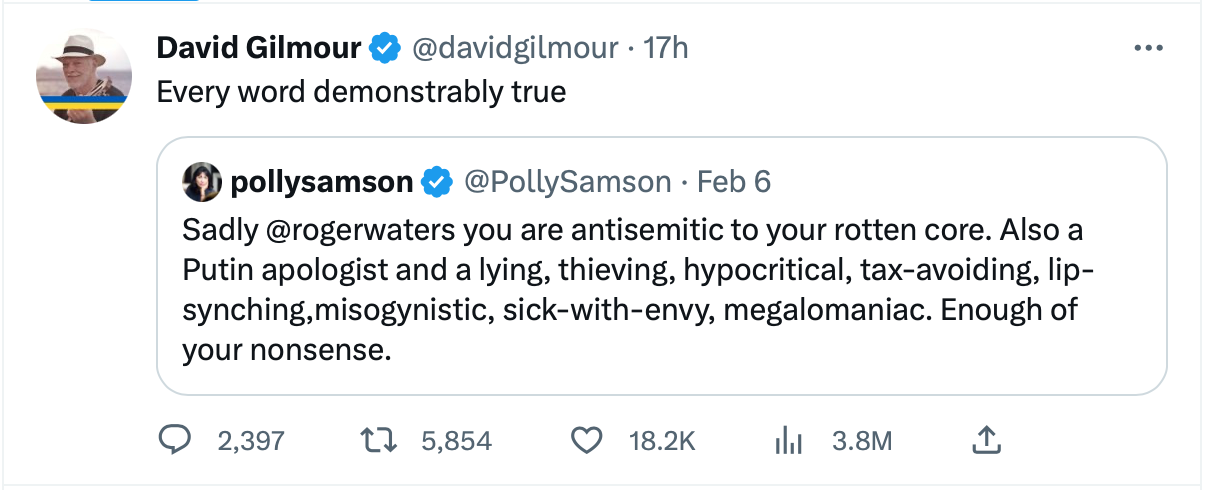
Task: Open pollysamson's small avatar image
Action: (202, 181)
